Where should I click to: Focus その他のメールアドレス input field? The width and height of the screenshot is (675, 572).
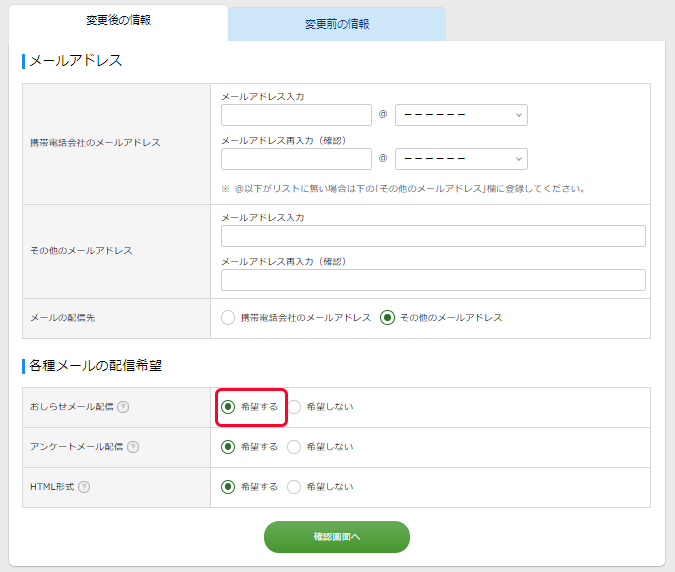coord(433,236)
